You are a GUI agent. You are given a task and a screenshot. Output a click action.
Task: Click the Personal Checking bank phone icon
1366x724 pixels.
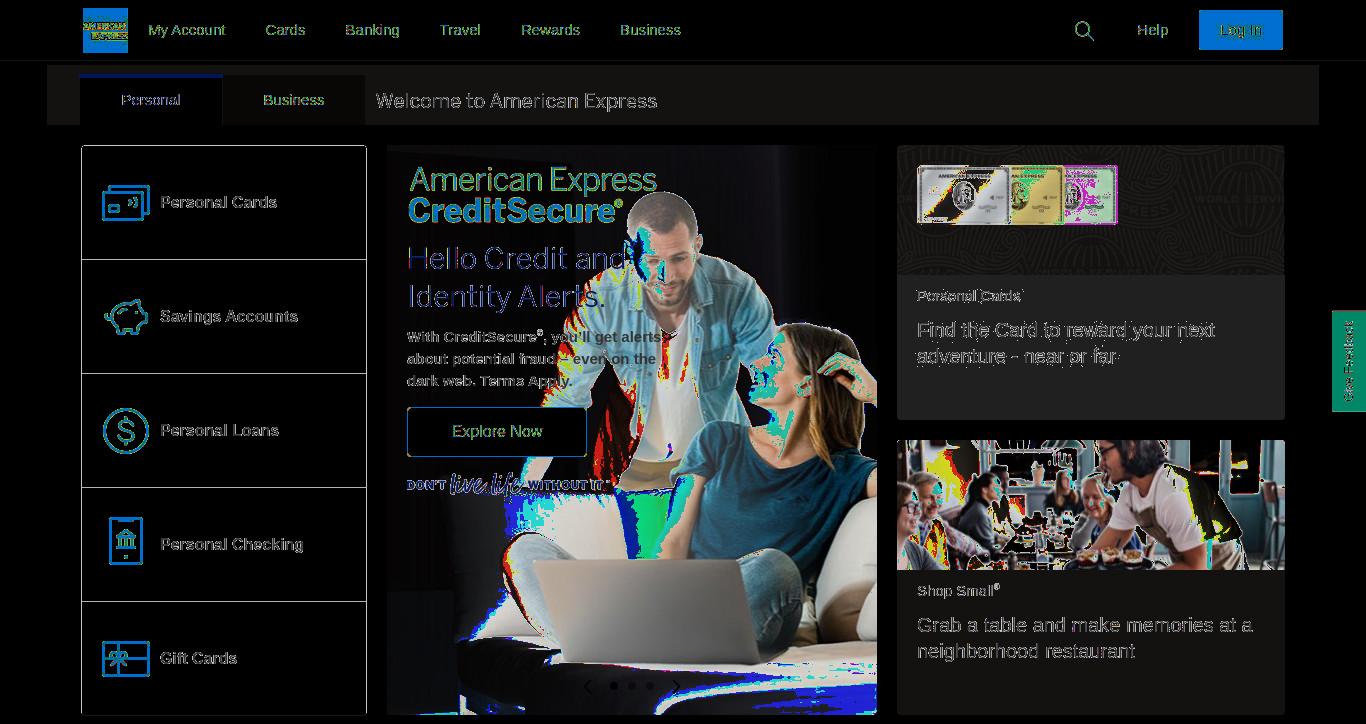[126, 541]
